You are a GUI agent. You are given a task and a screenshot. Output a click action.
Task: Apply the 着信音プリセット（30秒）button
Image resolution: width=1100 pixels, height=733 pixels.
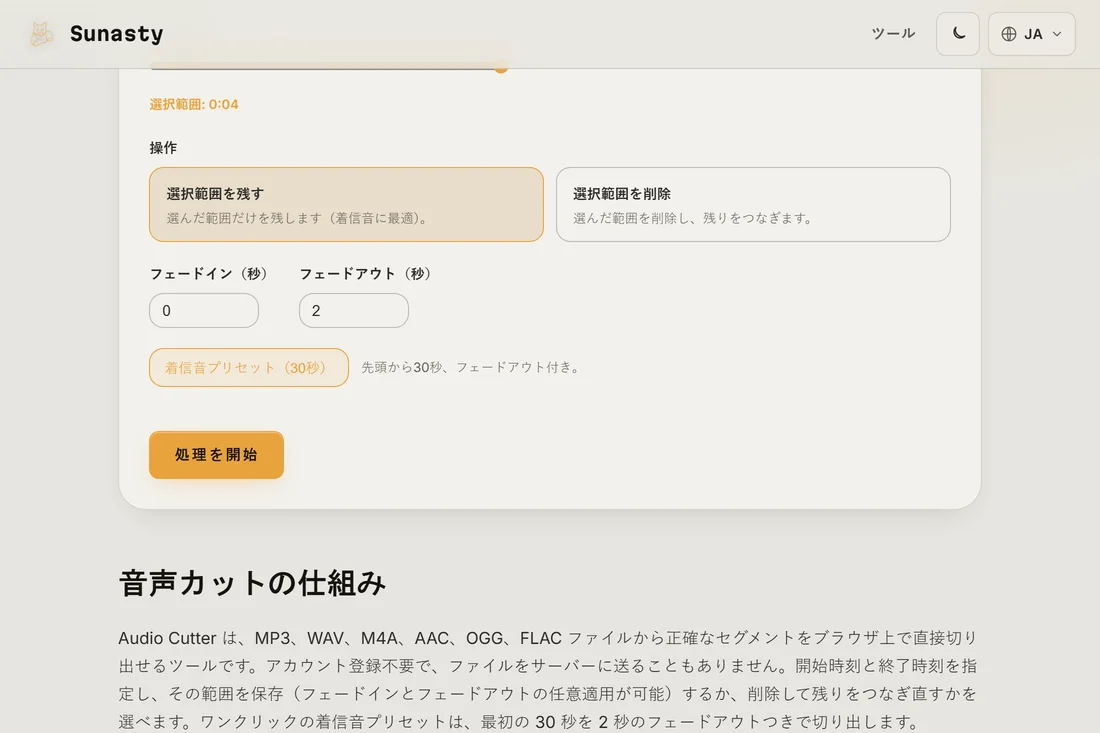coord(248,368)
